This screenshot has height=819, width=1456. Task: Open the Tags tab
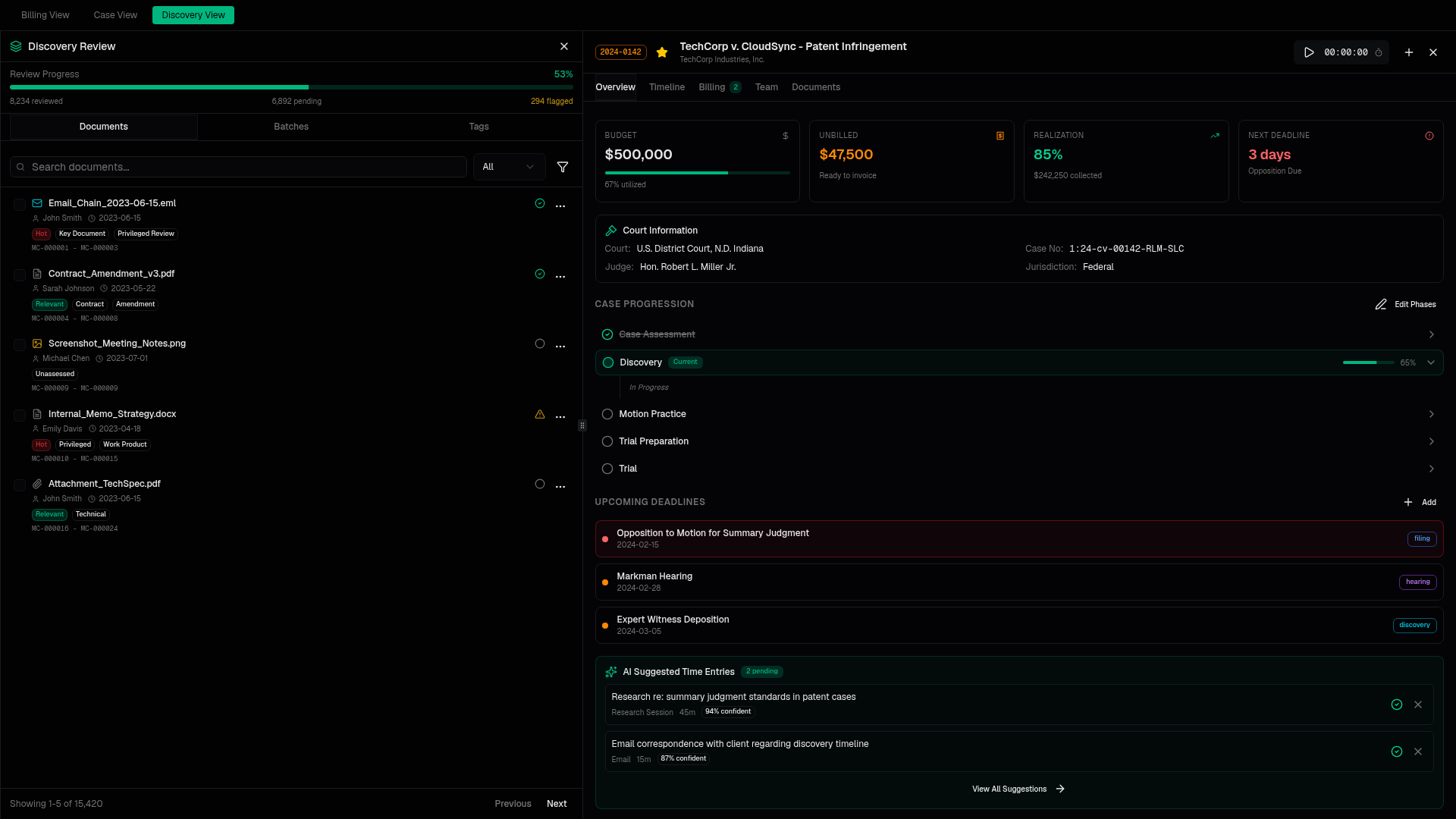coord(479,127)
